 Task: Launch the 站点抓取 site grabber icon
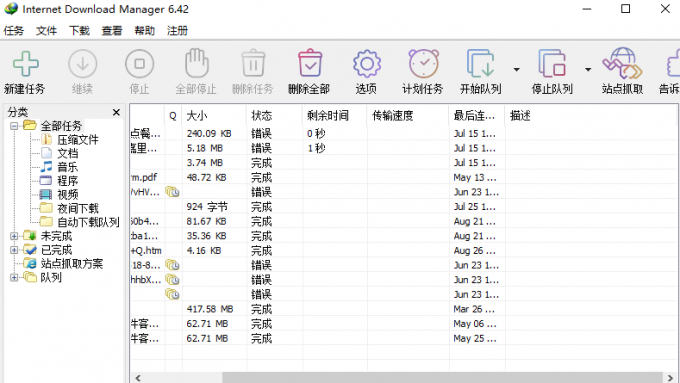[622, 63]
